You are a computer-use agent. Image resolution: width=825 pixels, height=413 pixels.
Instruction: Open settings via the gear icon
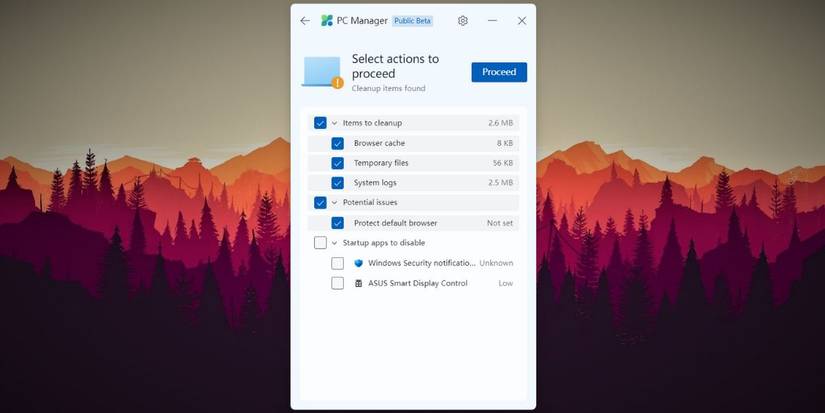coord(462,21)
